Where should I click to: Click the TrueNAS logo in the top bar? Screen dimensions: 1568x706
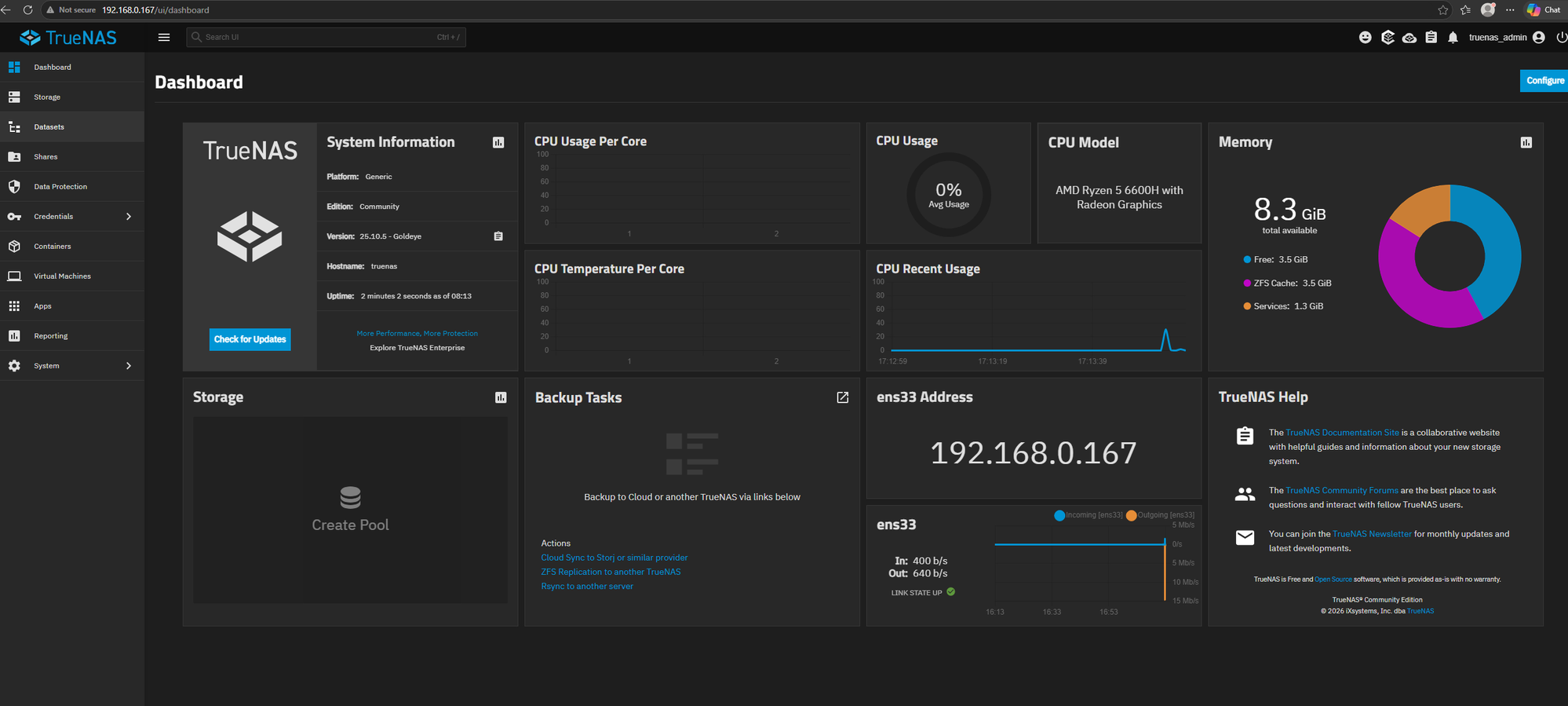pyautogui.click(x=68, y=37)
